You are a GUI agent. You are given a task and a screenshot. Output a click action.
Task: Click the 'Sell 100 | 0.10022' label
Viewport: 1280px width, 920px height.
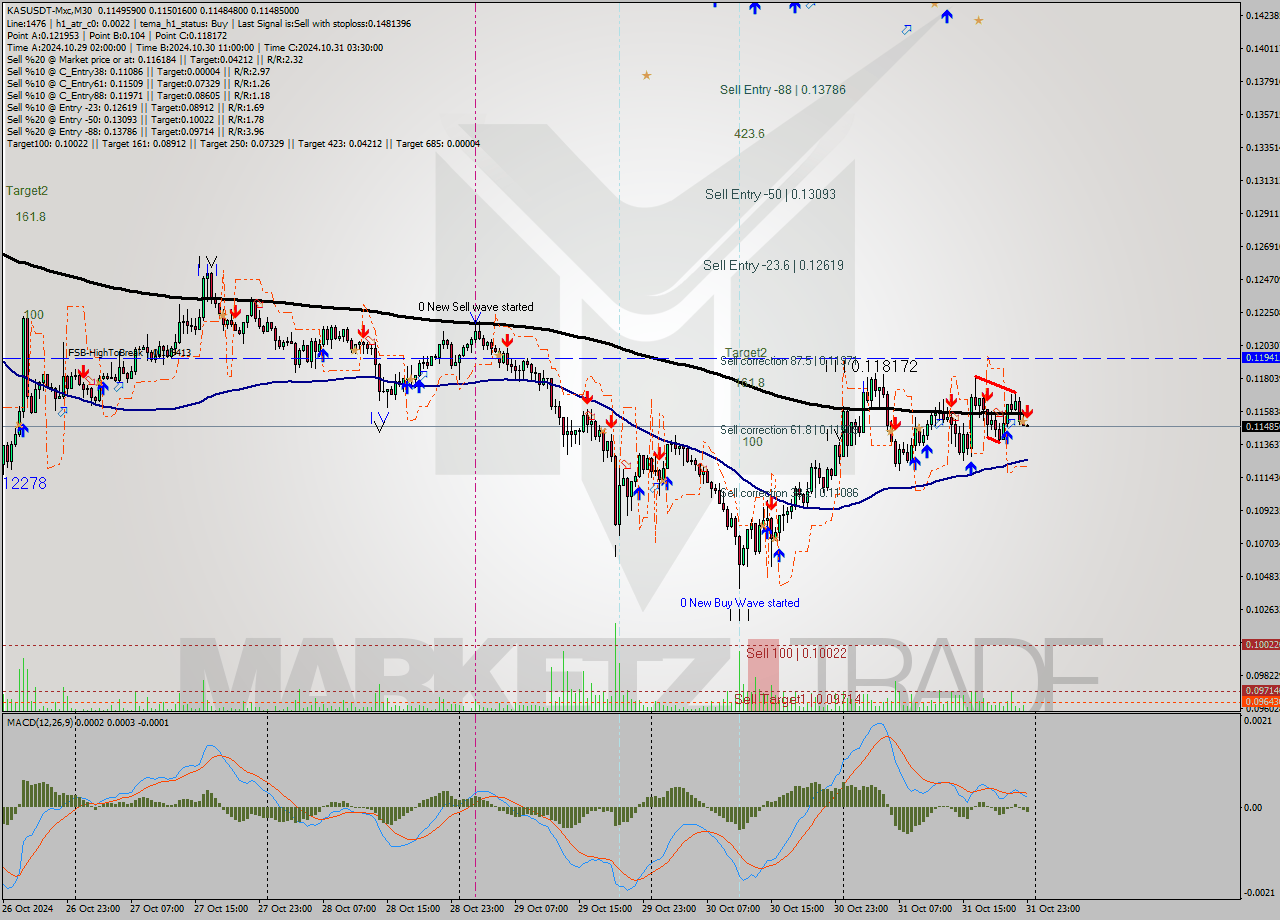point(797,652)
